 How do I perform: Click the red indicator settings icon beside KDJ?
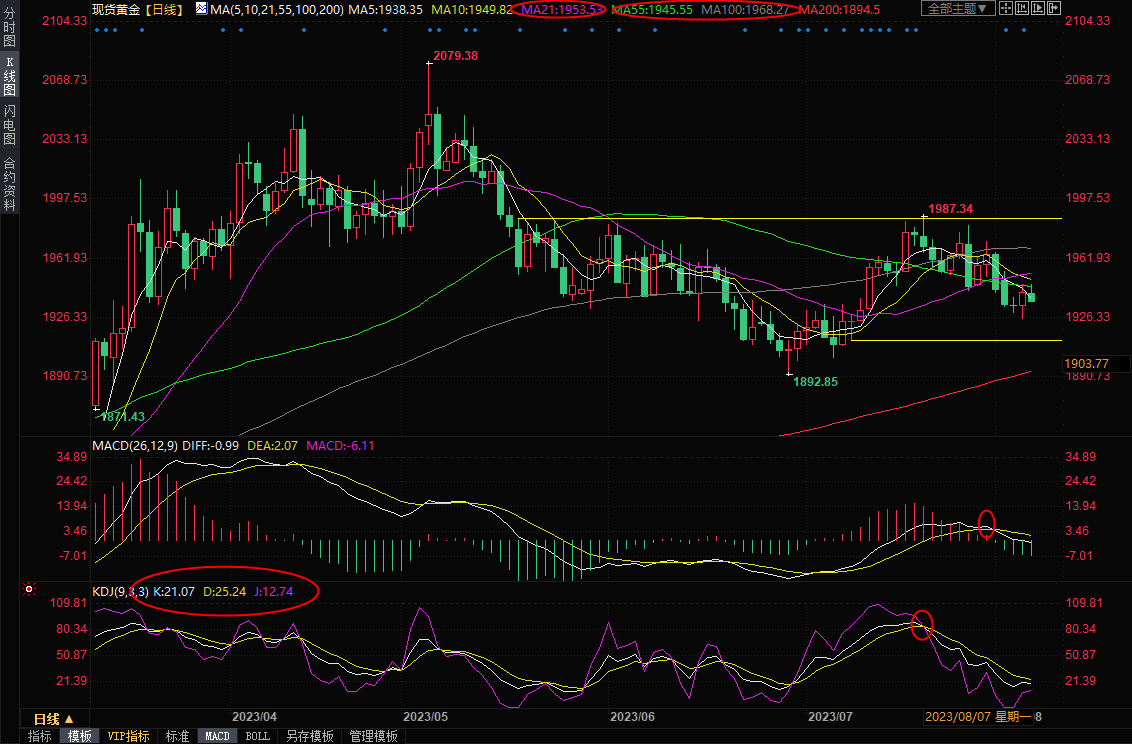coord(29,590)
